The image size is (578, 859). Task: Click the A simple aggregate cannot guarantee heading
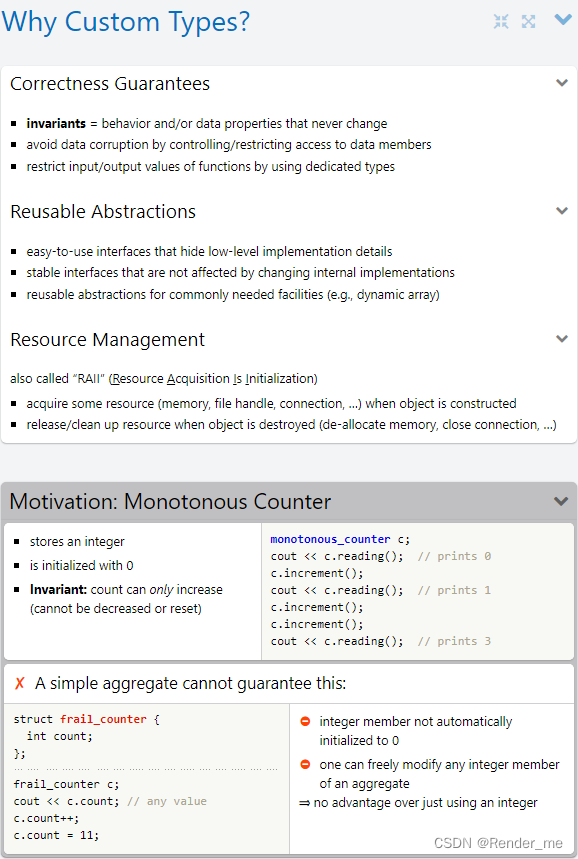191,684
